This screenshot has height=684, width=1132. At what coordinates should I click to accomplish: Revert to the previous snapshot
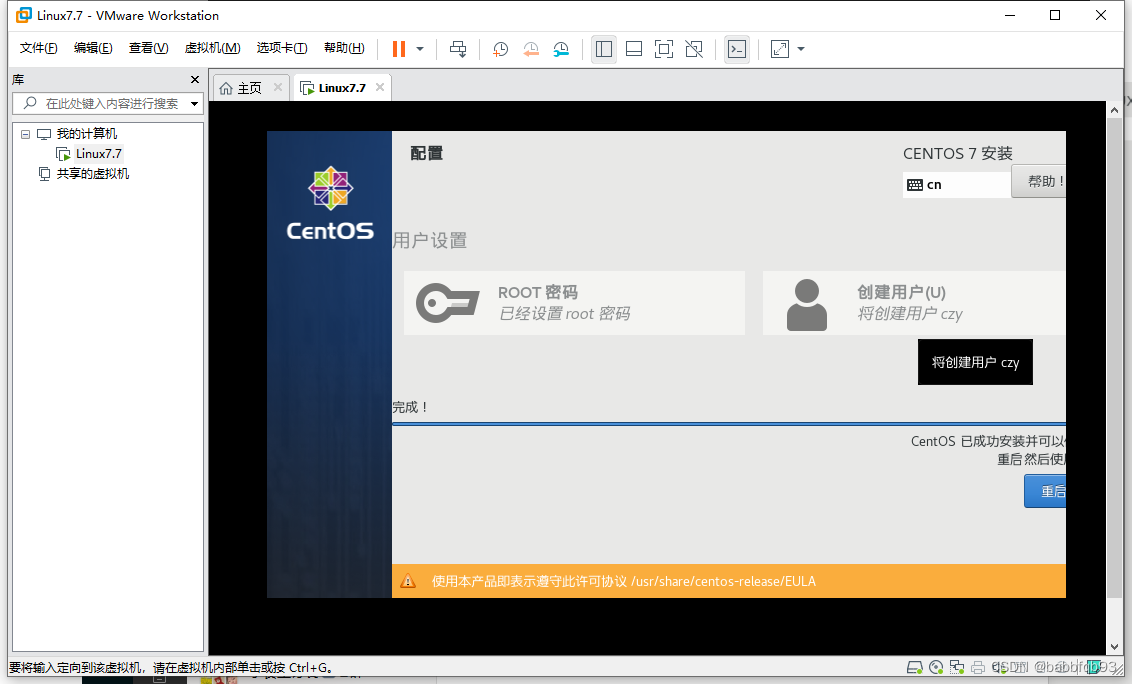point(531,49)
